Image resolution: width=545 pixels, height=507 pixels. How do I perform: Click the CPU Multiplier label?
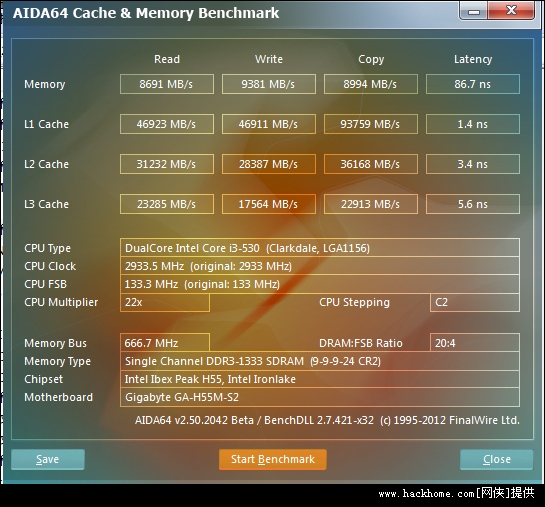tap(61, 302)
